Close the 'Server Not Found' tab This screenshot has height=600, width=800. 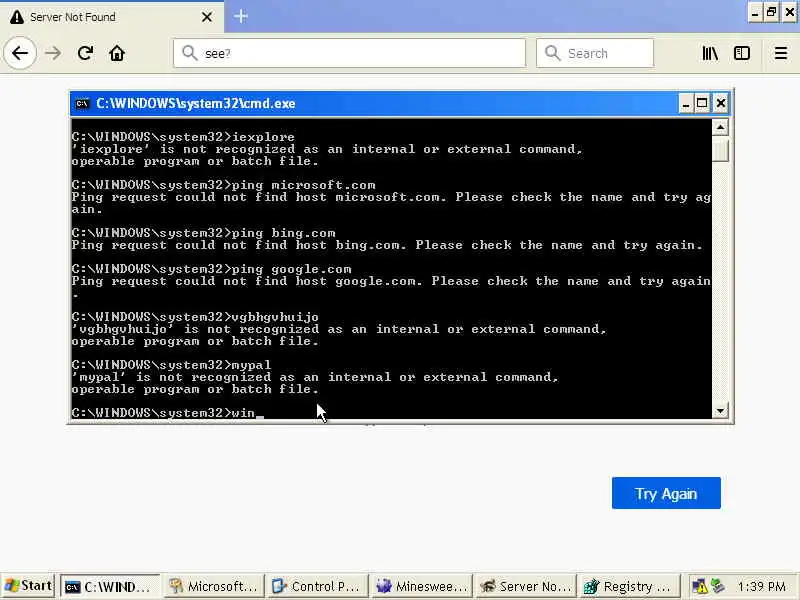click(x=207, y=17)
